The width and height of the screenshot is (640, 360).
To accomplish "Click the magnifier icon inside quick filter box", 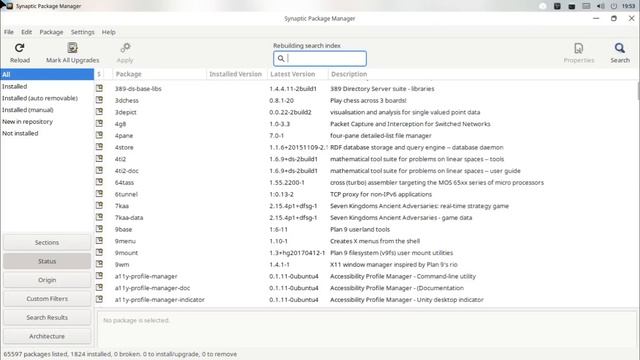I will click(x=281, y=59).
